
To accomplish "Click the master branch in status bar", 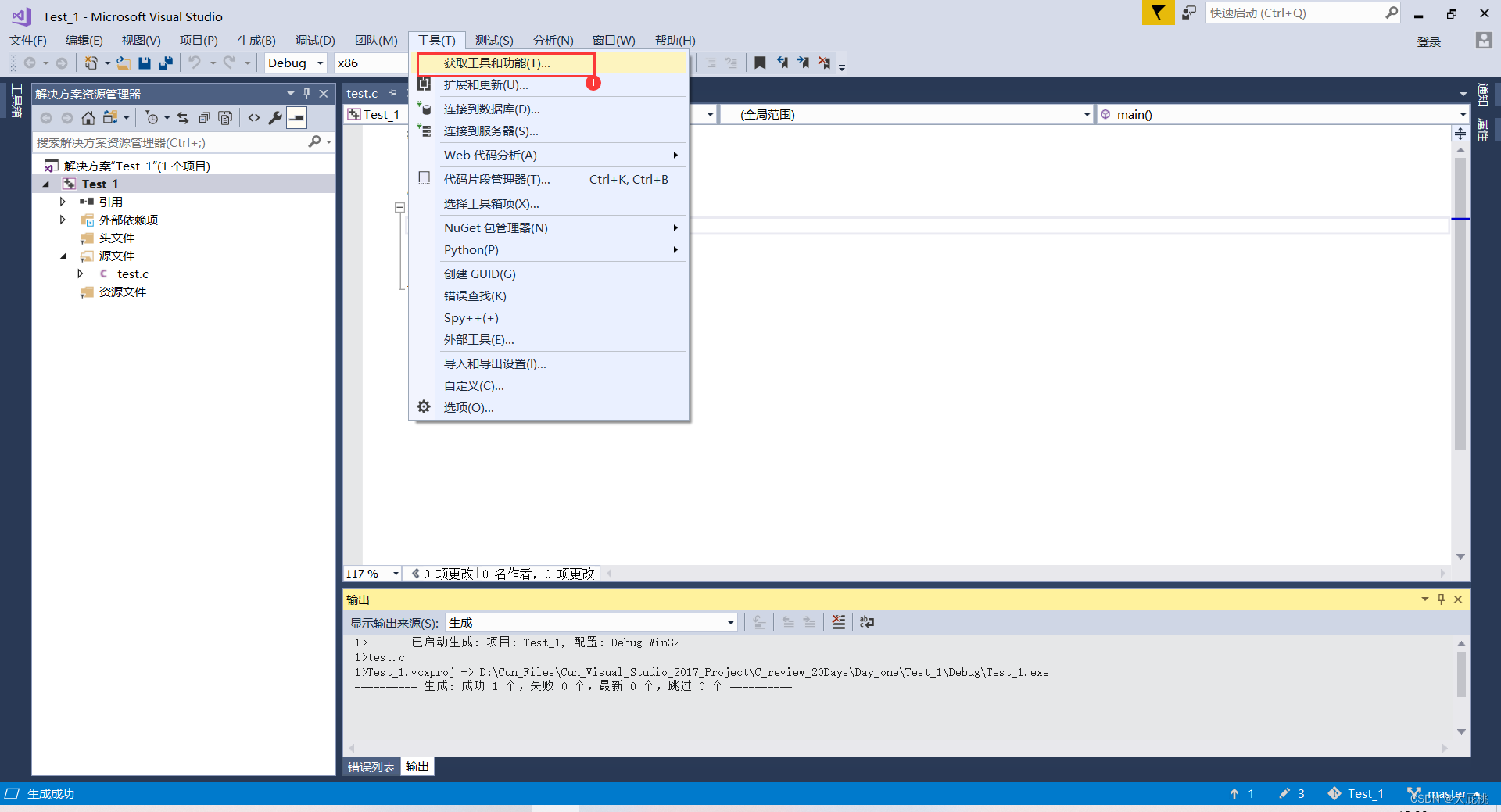I will 1443,793.
